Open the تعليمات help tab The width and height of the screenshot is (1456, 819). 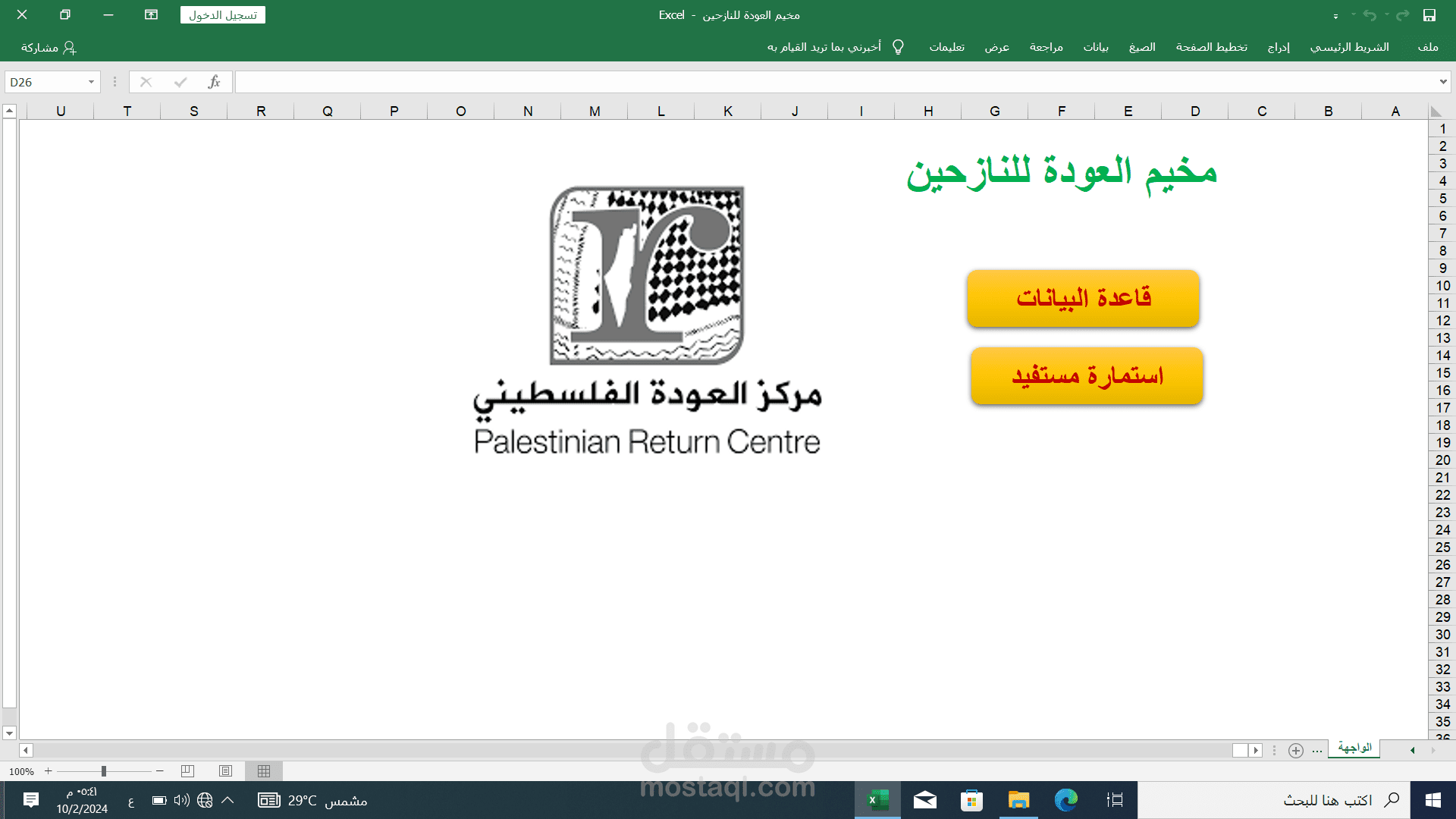(947, 47)
